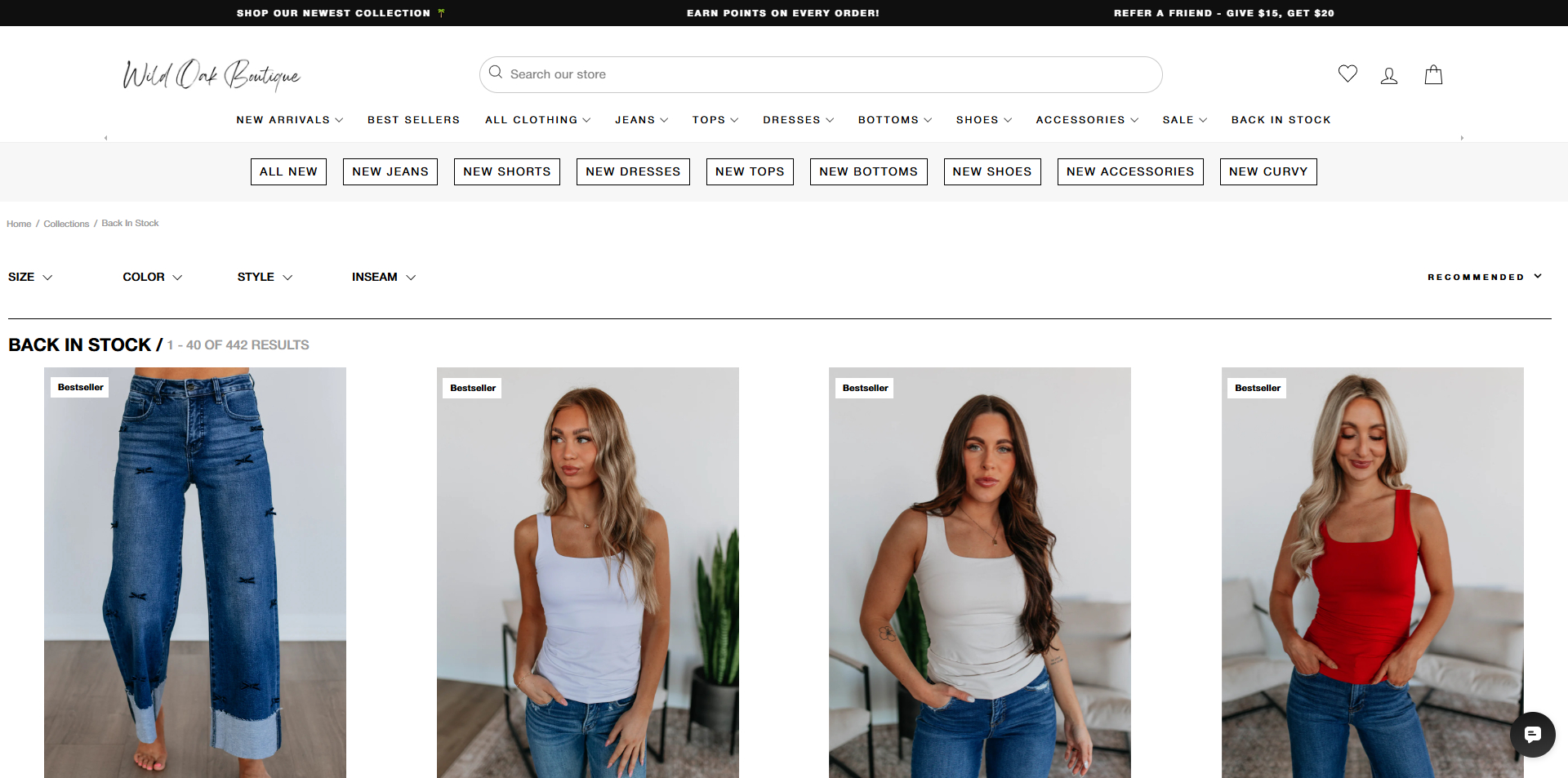Expand the SIZE filter
Screen dimensions: 1568x778
[29, 277]
